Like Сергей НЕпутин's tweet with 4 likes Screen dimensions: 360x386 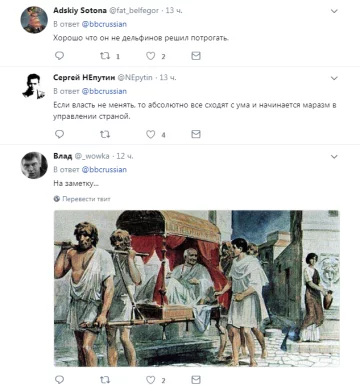(x=151, y=134)
